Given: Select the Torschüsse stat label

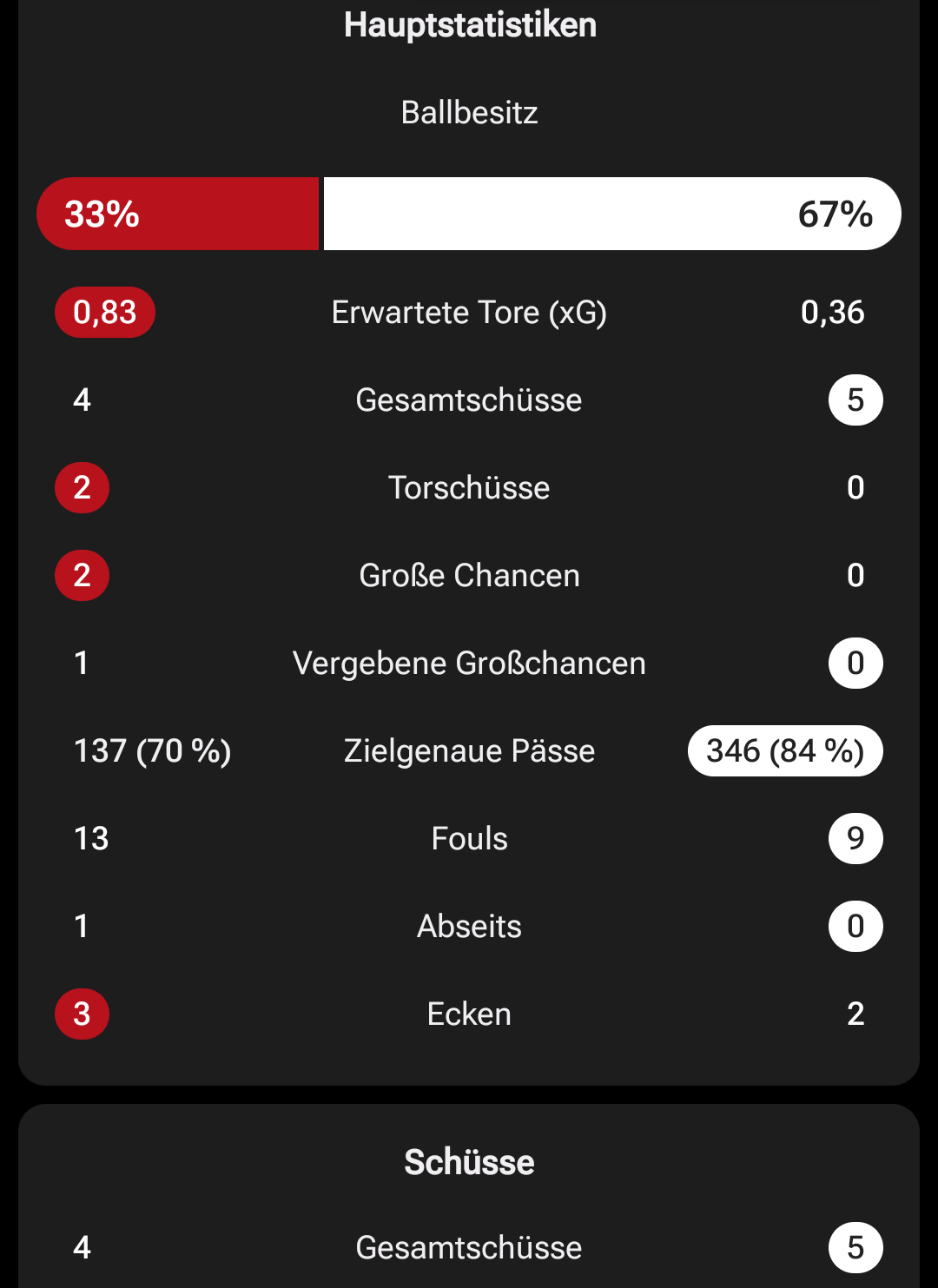Looking at the screenshot, I should [x=469, y=488].
